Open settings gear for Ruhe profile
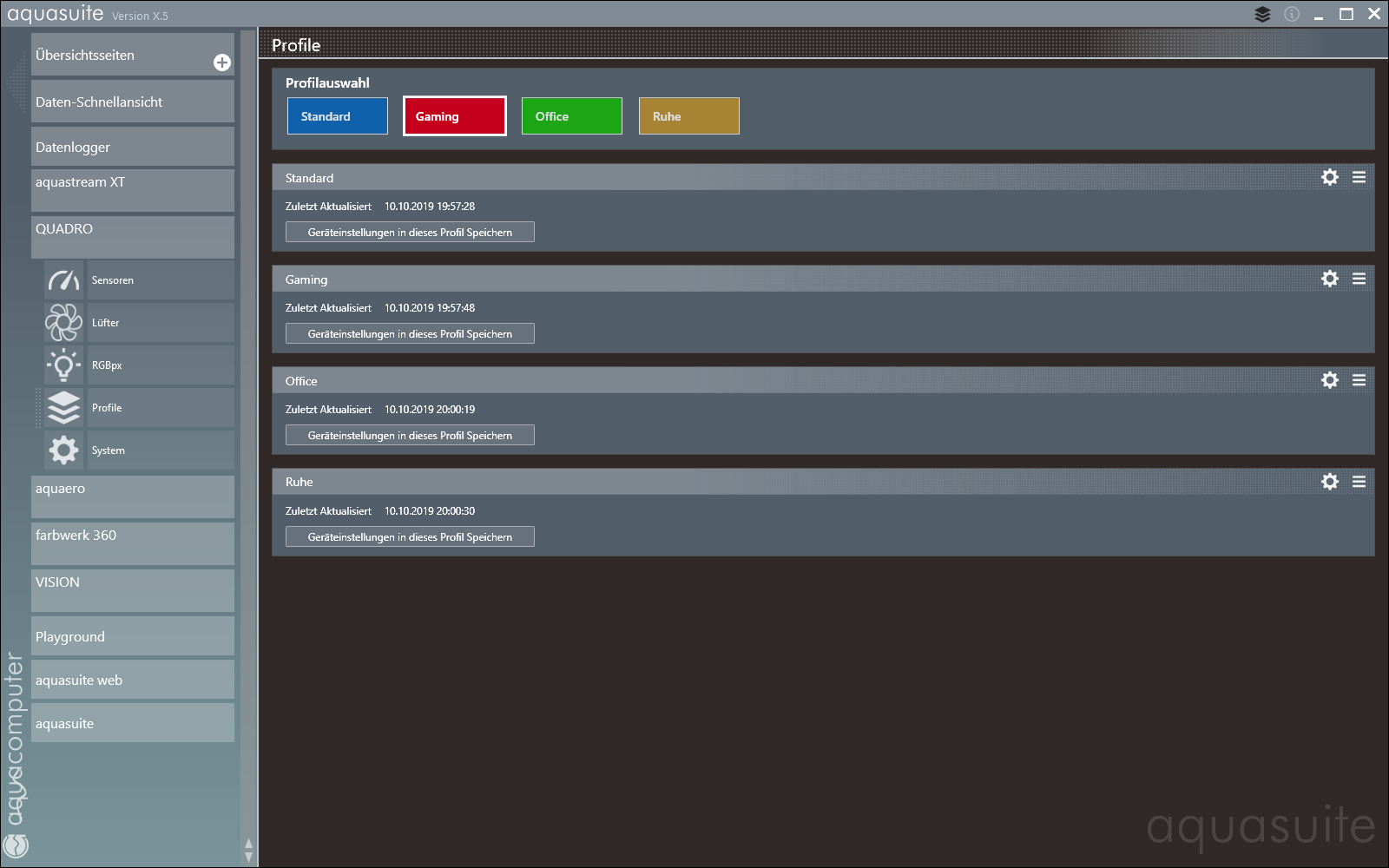1389x868 pixels. pyautogui.click(x=1330, y=482)
